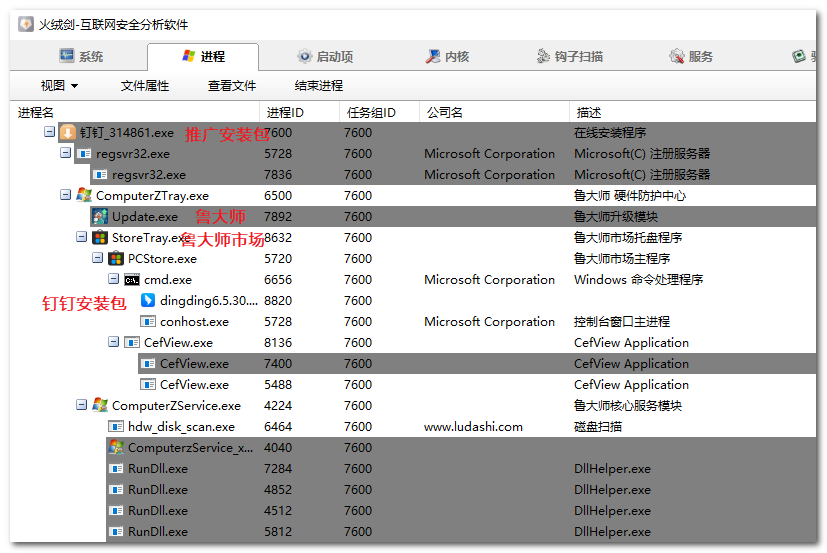Click the 火绒剑 app icon in title bar
This screenshot has height=553, width=827.
pyautogui.click(x=25, y=25)
